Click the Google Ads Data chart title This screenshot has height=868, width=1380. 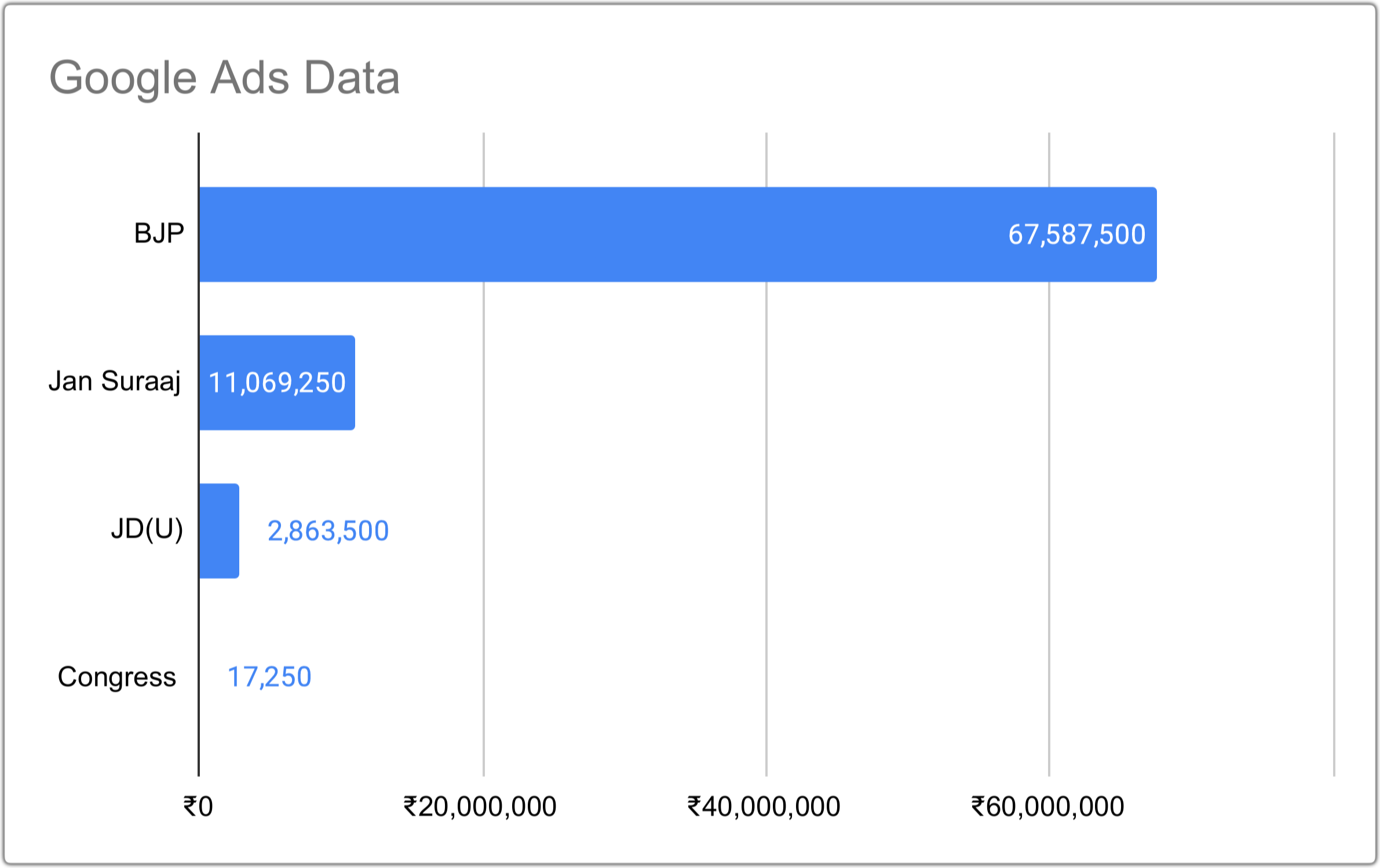225,78
